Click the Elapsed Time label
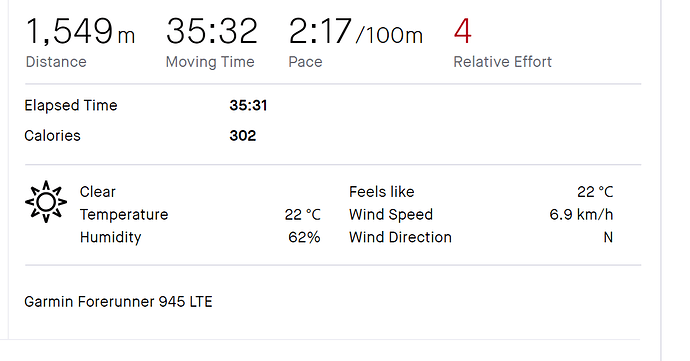 [x=71, y=106]
